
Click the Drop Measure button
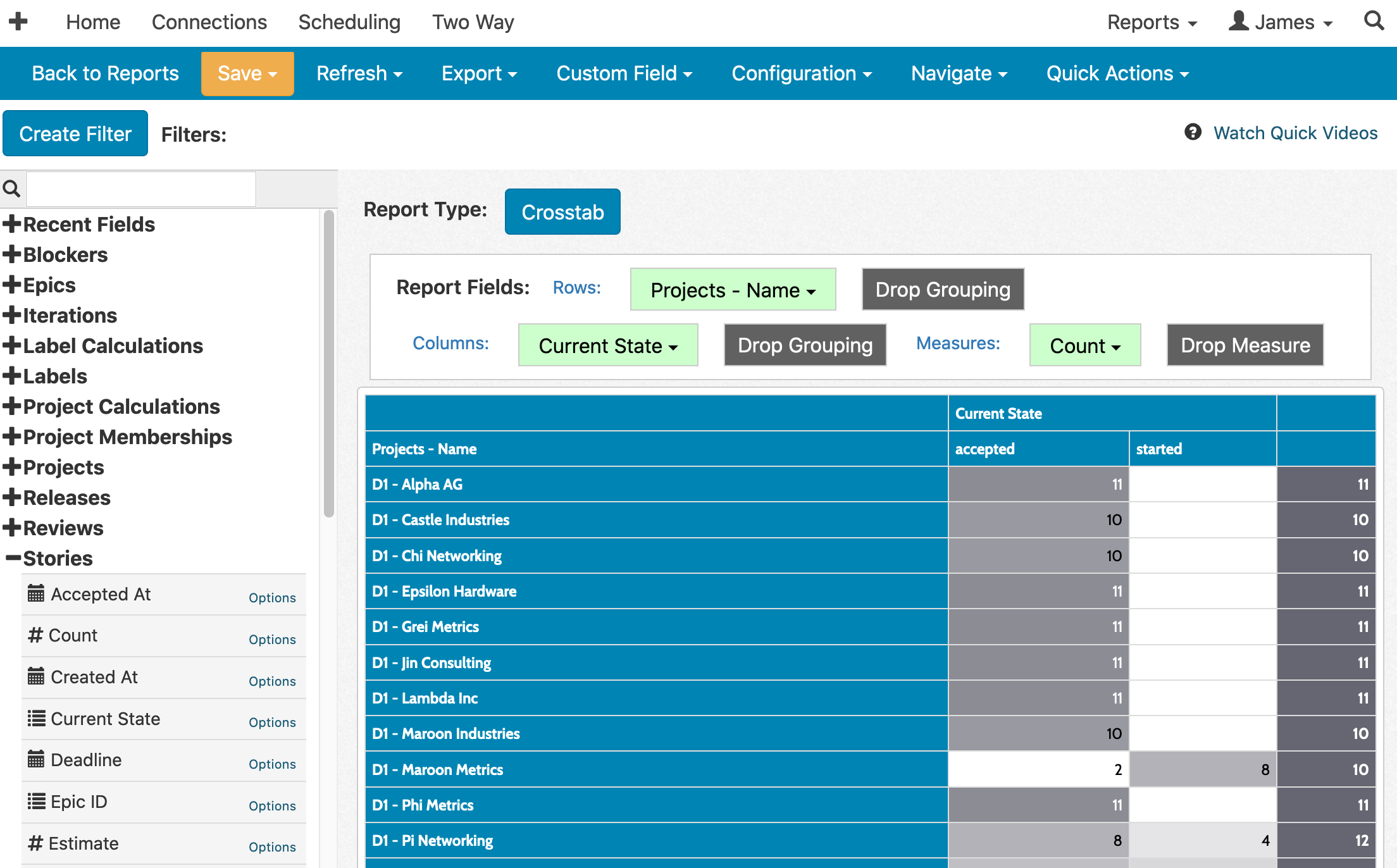point(1245,345)
